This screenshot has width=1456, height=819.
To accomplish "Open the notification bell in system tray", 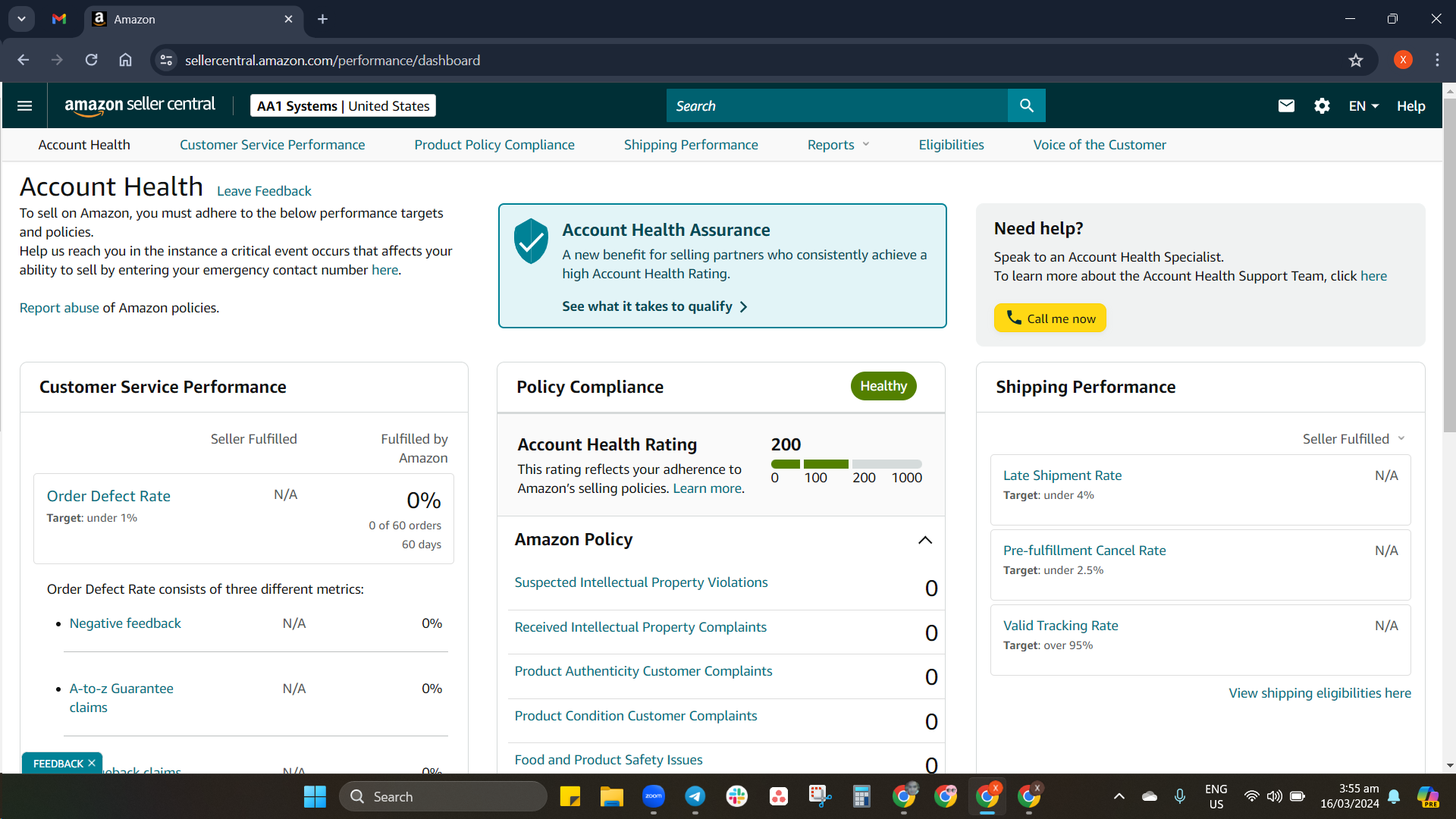I will [x=1394, y=796].
